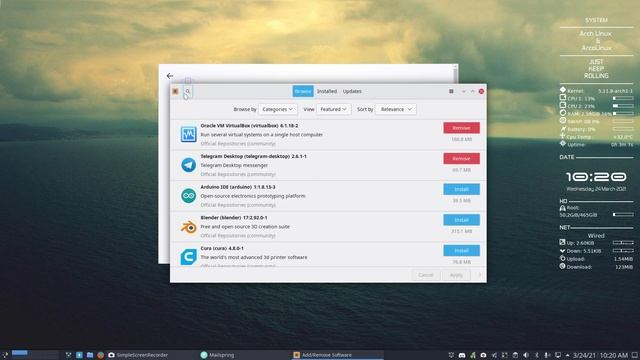Viewport: 640px width, 360px height.
Task: Click 'Open-source electronics prototyping platform' text
Action: (x=253, y=196)
